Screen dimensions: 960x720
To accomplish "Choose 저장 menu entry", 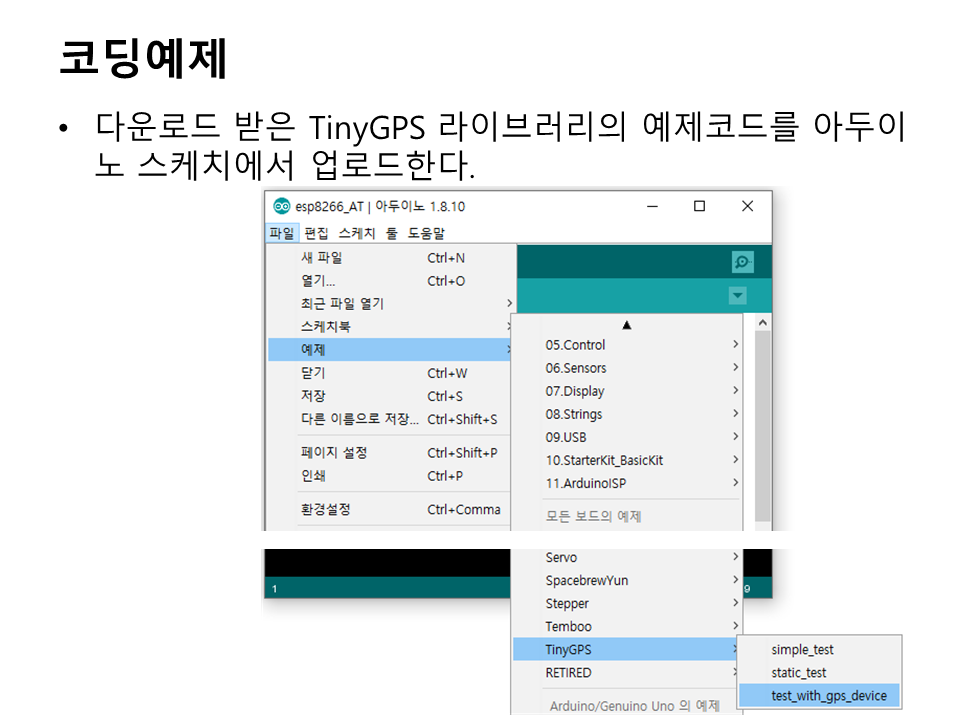I will pyautogui.click(x=390, y=396).
